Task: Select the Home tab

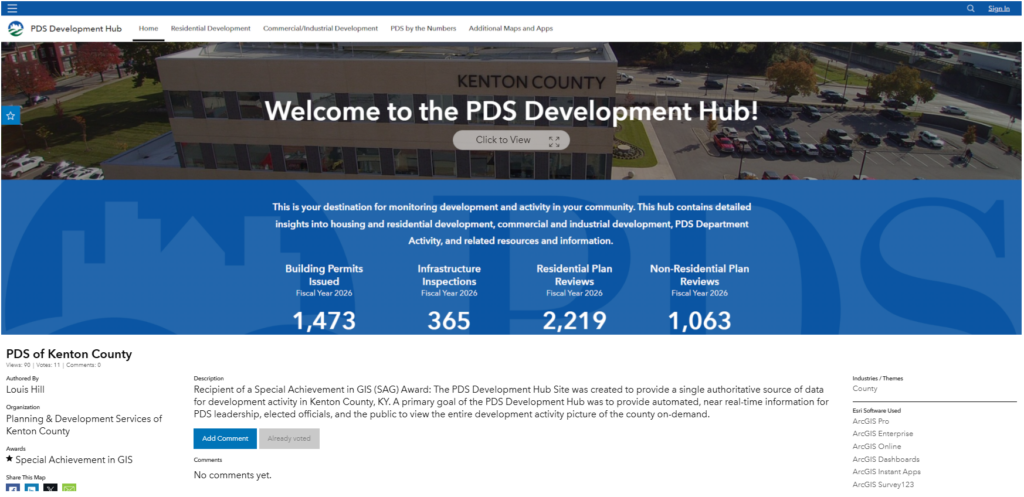Action: coord(148,29)
